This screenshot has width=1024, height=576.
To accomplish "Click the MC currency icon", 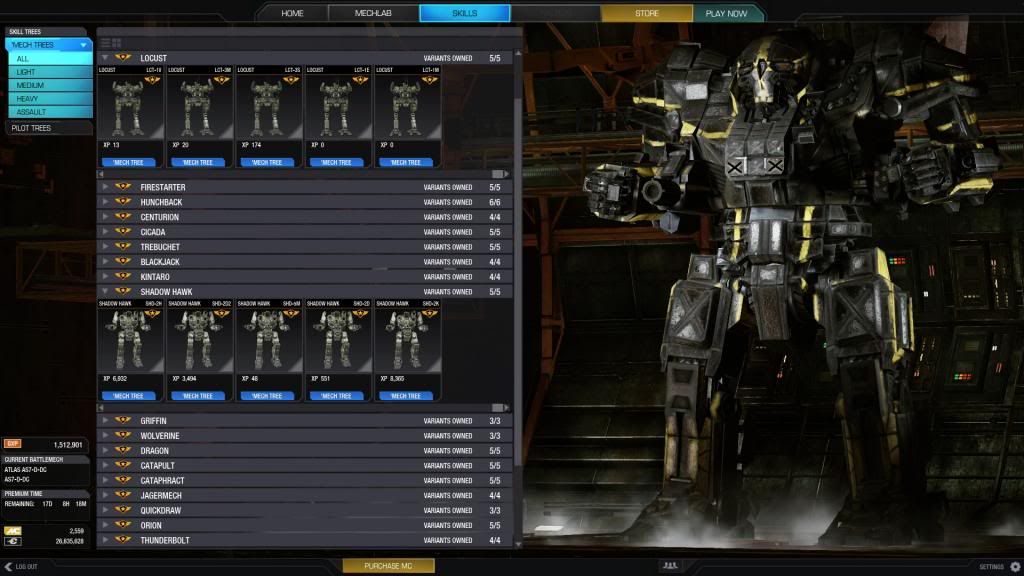I will click(12, 531).
